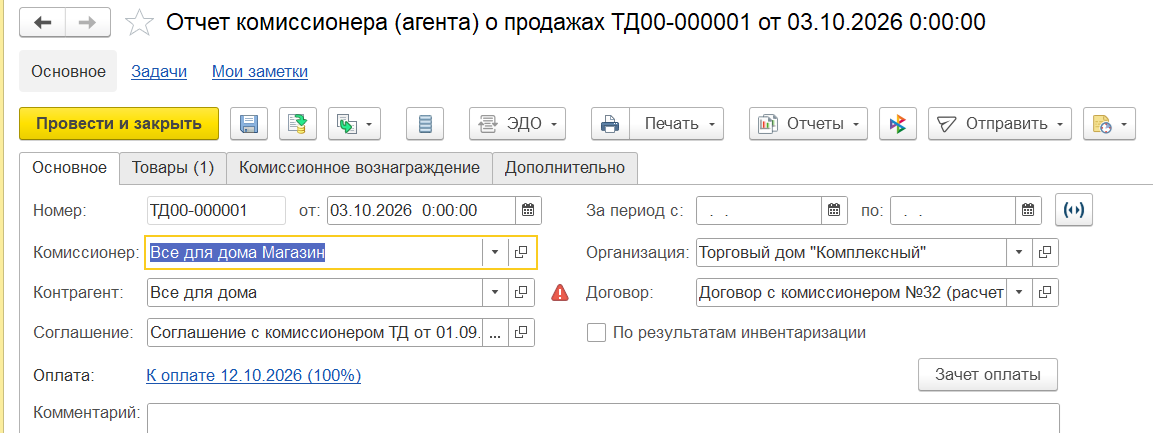1153x433 pixels.
Task: Open the create-based-on dropdown icon
Action: pos(354,124)
